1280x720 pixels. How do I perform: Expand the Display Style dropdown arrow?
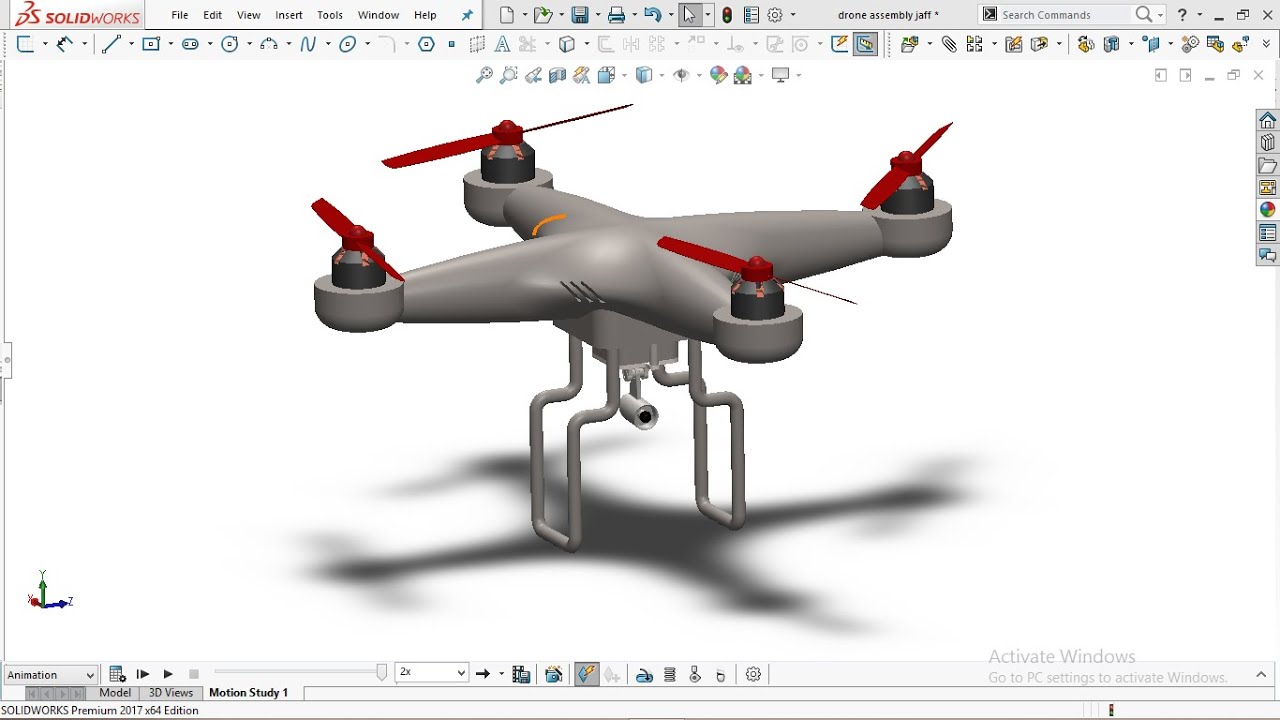pyautogui.click(x=661, y=75)
